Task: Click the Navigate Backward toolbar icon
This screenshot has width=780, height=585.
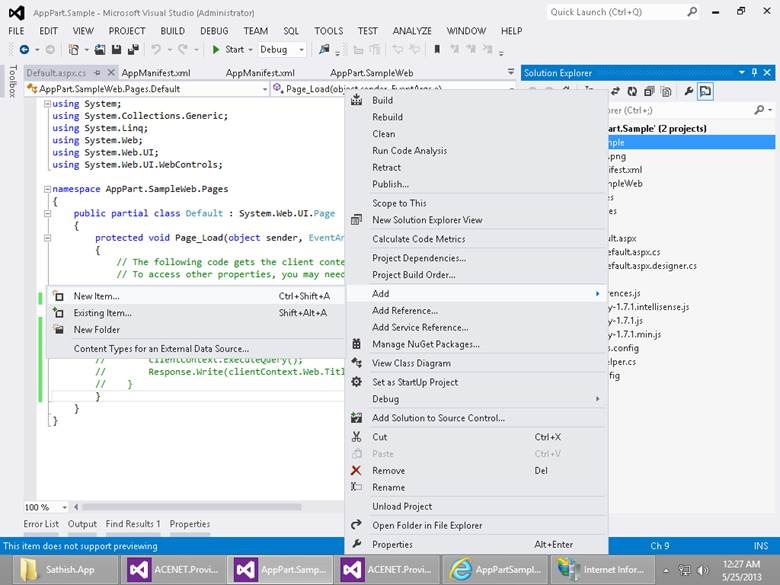Action: click(x=24, y=49)
